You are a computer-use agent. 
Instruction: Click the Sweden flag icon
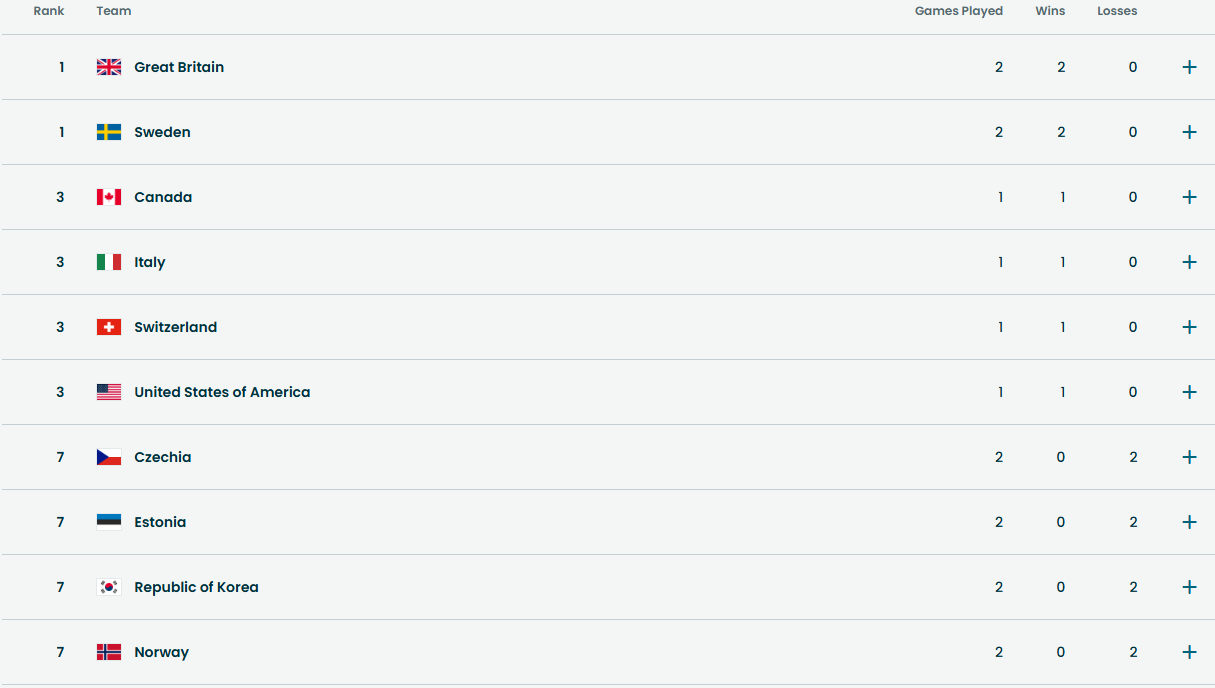point(109,132)
